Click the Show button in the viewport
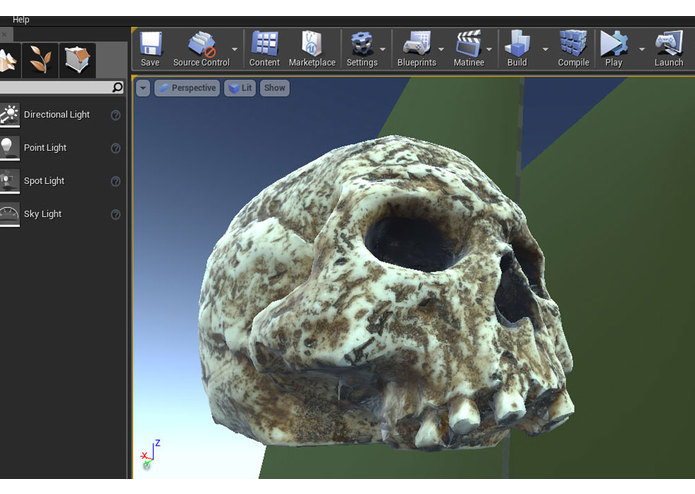The height and width of the screenshot is (494, 695). tap(274, 88)
